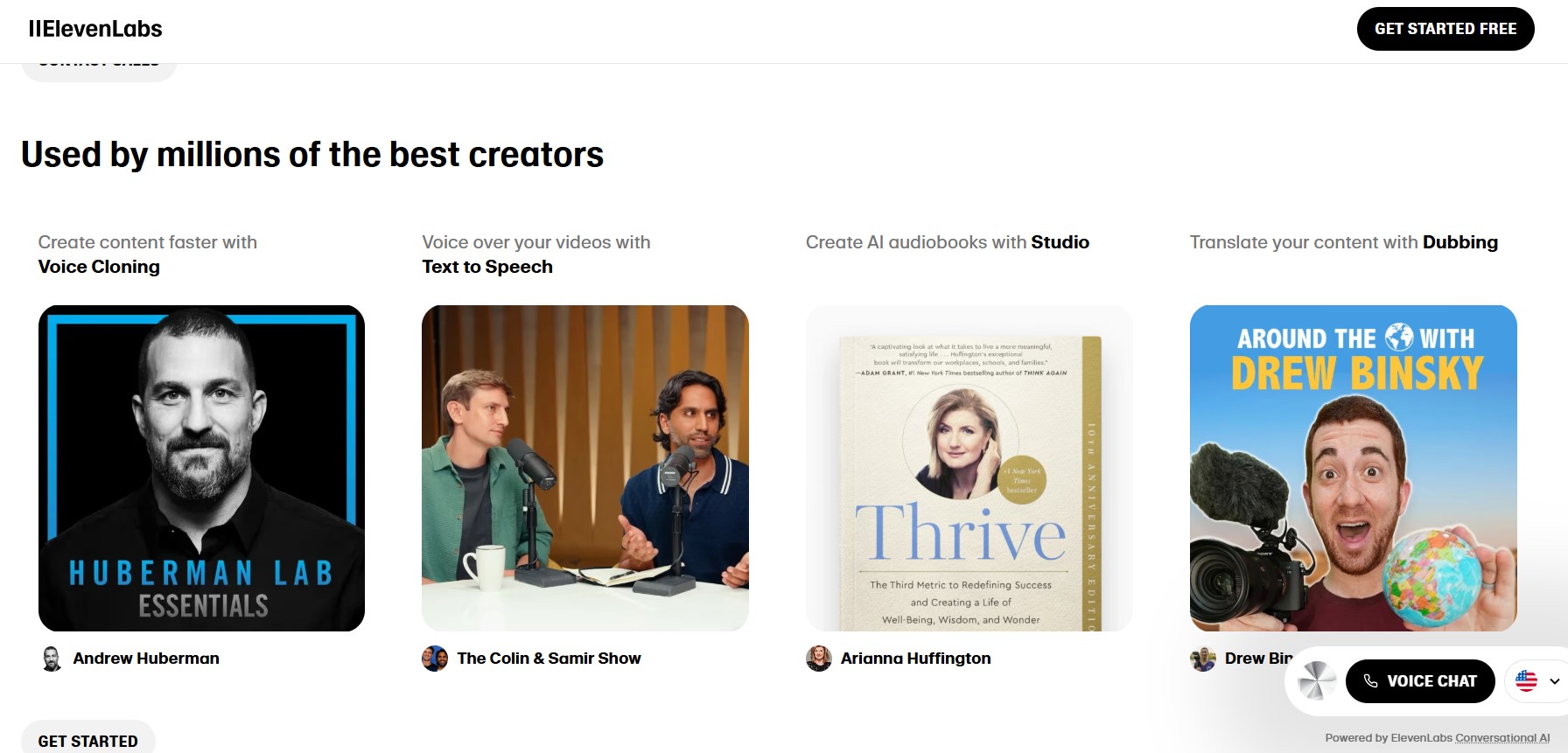1568x753 pixels.
Task: Open the Colin & Samir Show thumbnail
Action: point(585,468)
